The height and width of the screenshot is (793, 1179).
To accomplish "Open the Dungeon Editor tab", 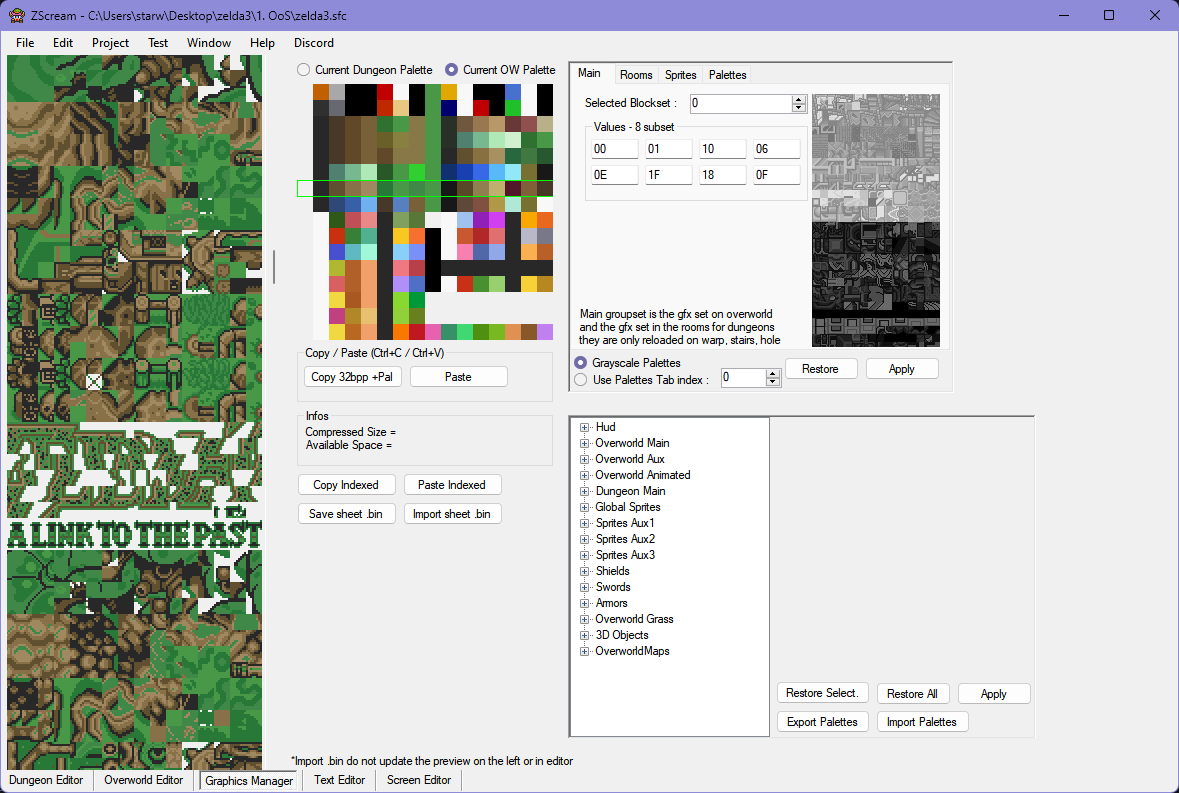I will [x=47, y=780].
